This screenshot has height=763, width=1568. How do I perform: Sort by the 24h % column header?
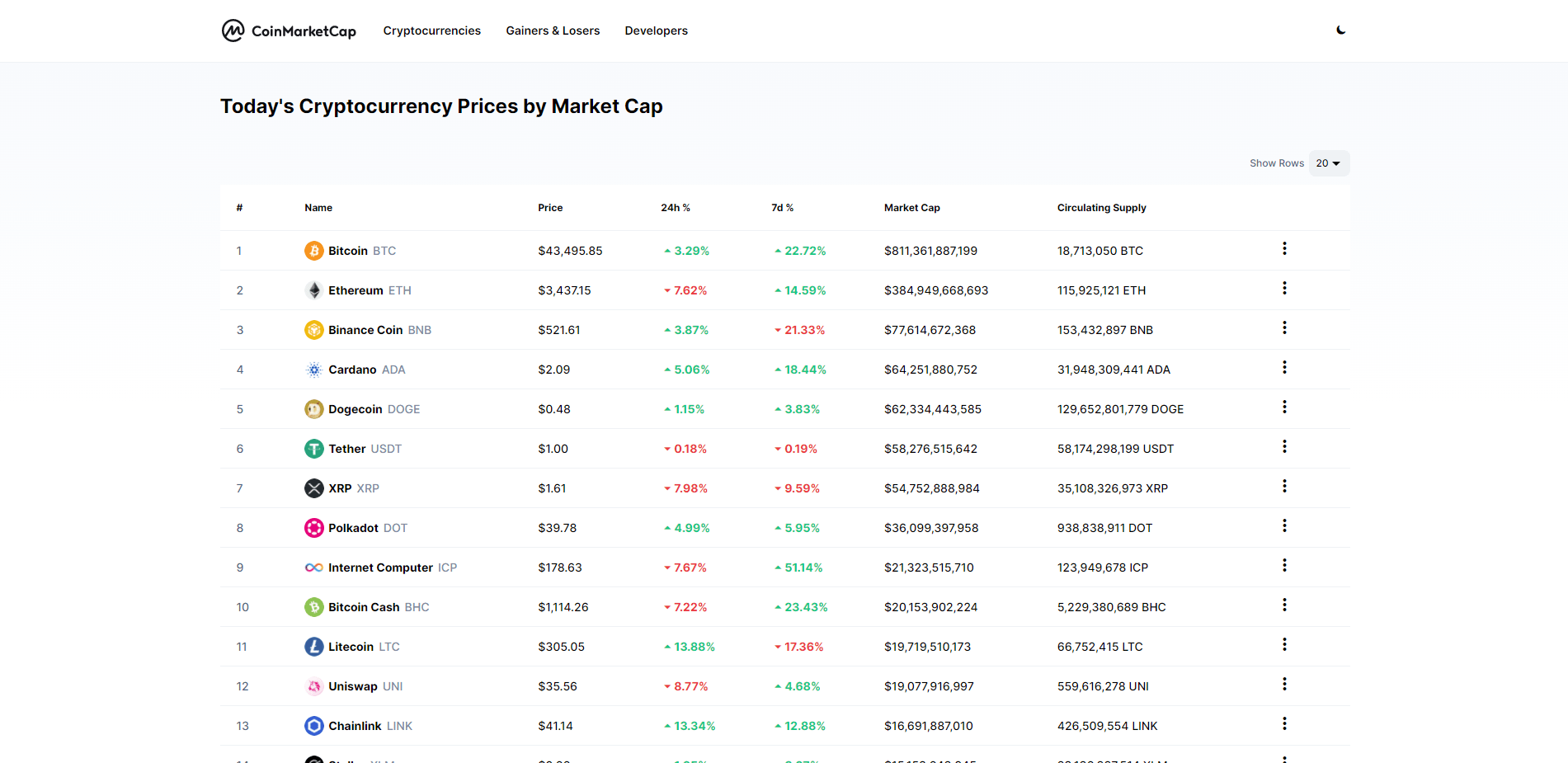point(676,208)
